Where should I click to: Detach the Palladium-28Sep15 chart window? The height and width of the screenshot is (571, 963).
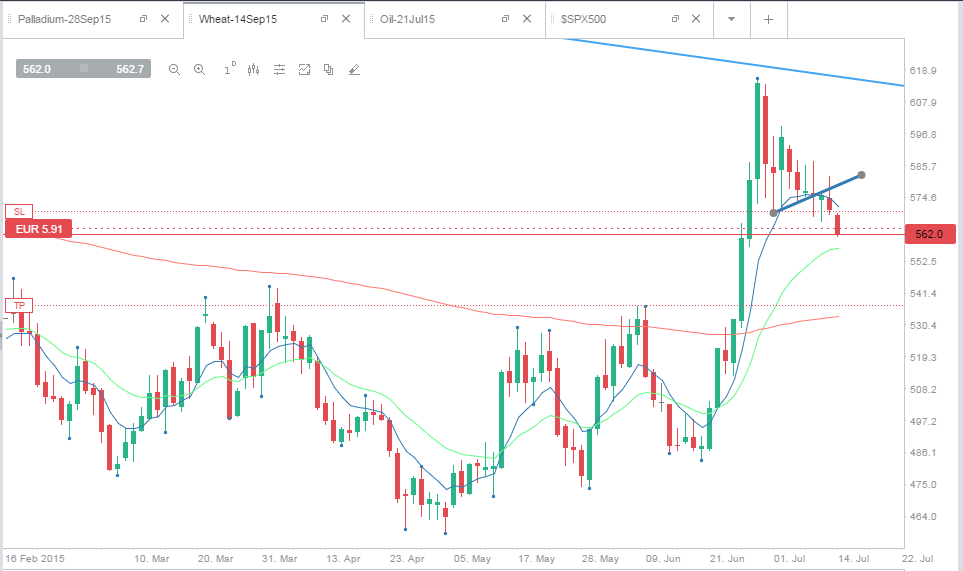click(143, 19)
